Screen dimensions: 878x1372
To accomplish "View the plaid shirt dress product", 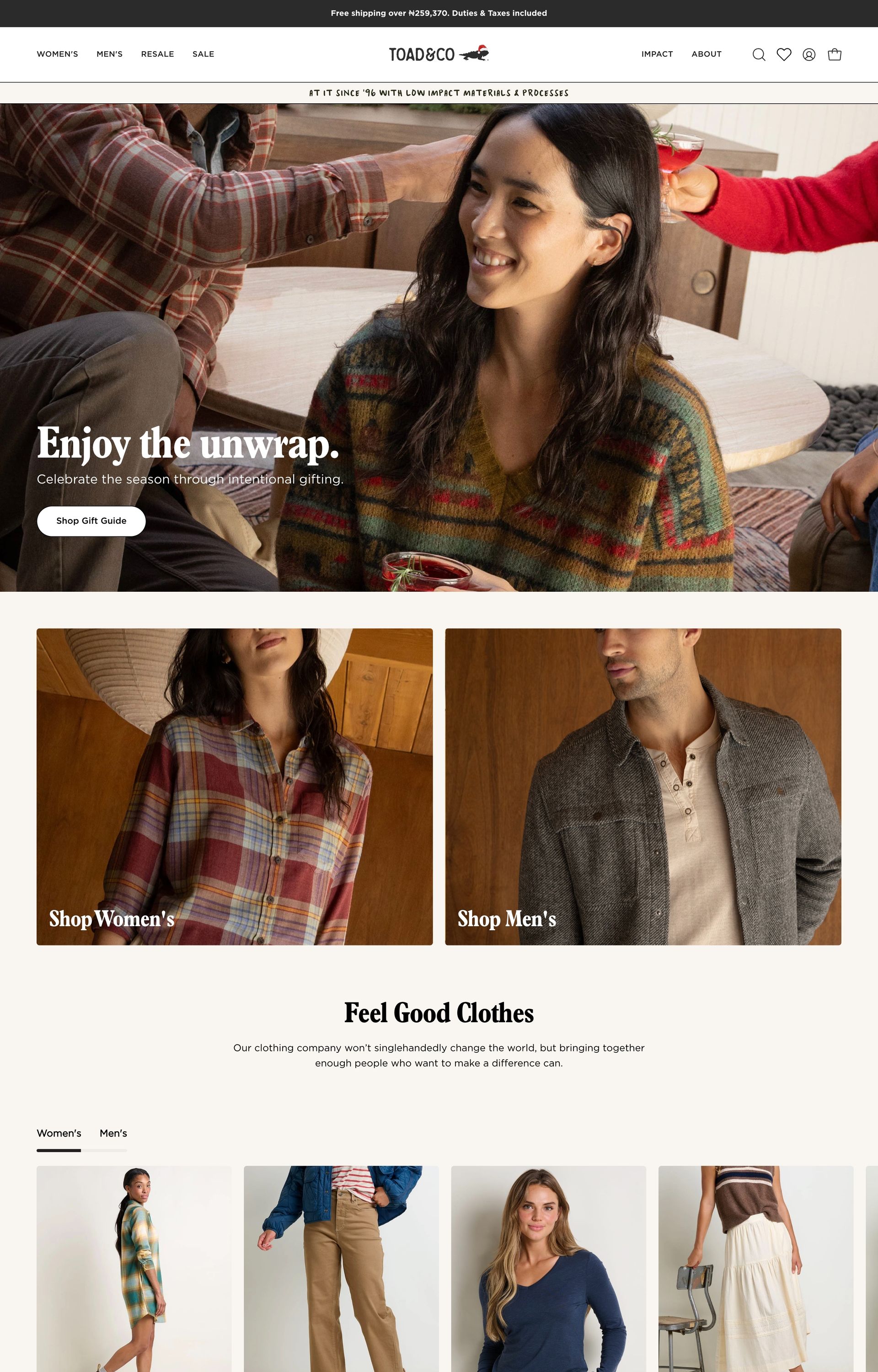I will click(x=134, y=1269).
